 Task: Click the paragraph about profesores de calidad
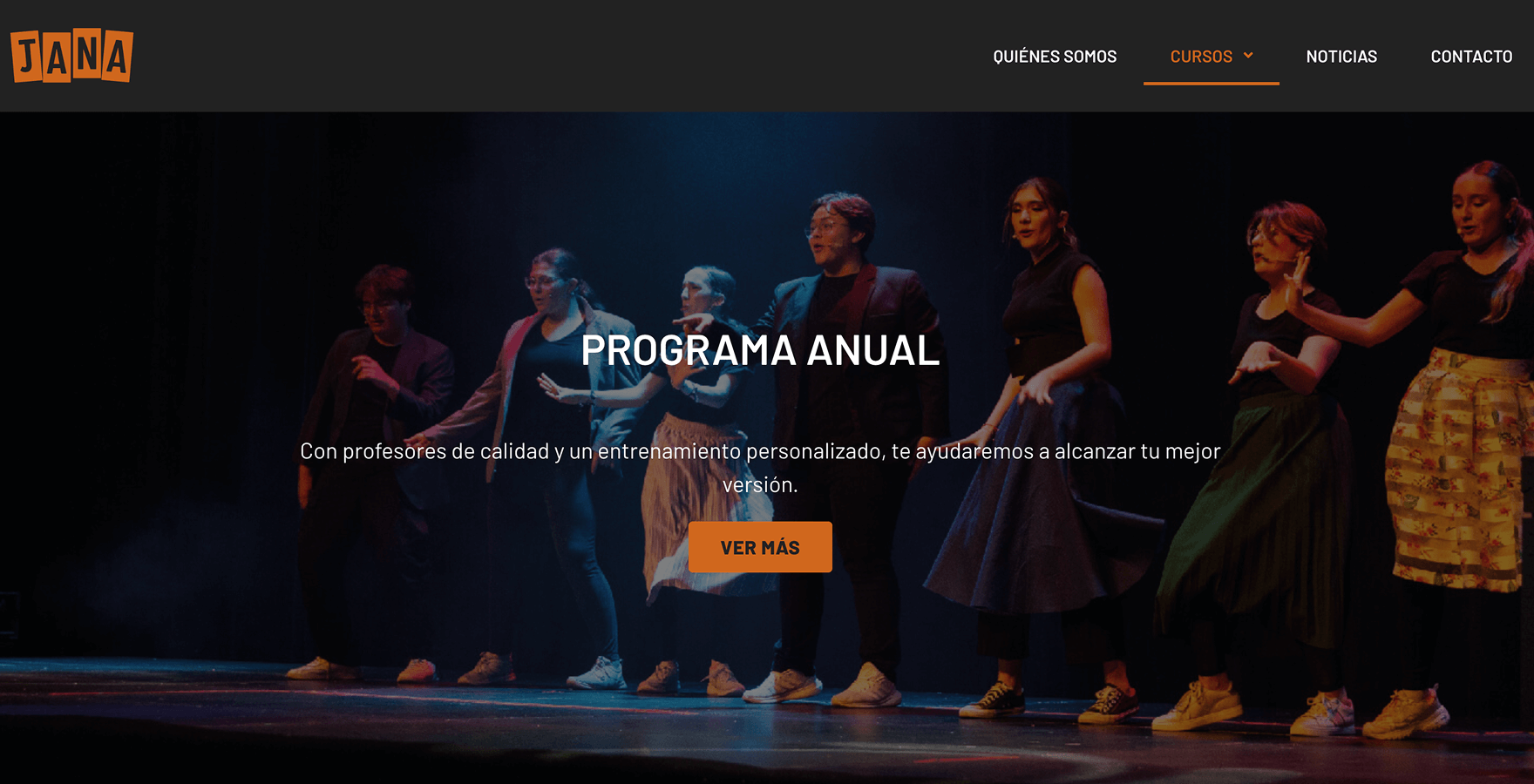(x=760, y=468)
